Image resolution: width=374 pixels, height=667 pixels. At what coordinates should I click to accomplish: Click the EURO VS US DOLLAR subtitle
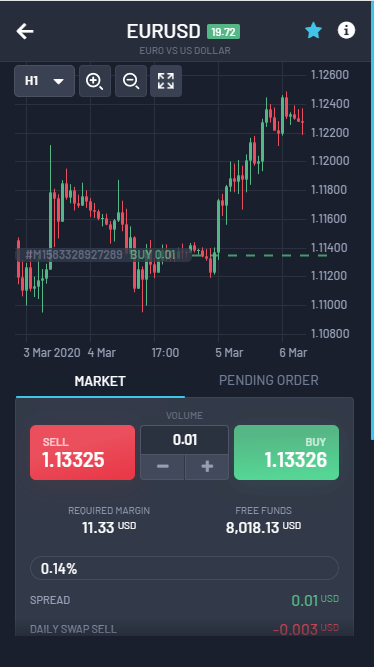click(185, 51)
